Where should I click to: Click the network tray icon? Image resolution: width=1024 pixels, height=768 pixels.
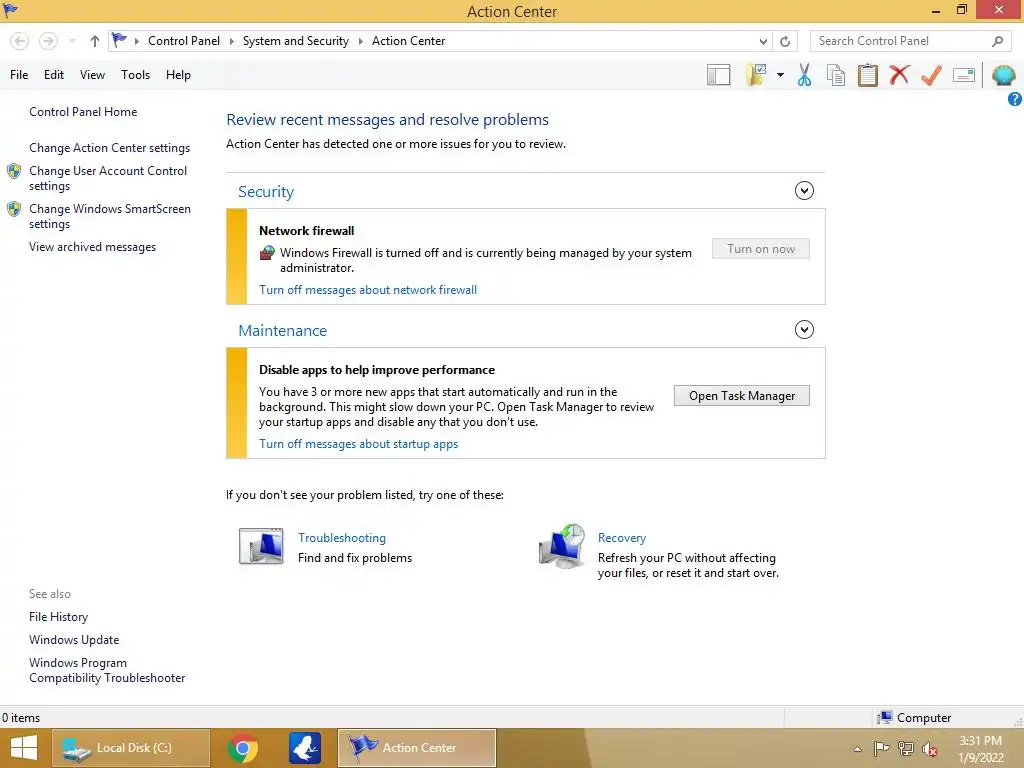tap(906, 749)
